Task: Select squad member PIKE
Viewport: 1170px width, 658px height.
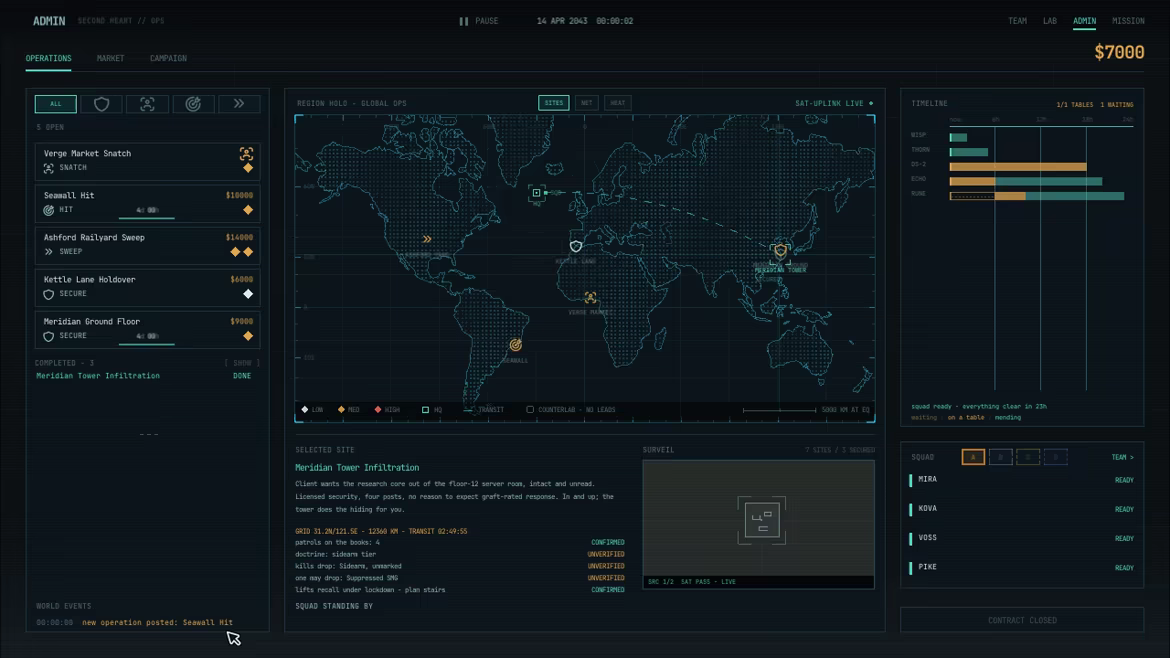Action: click(x=1022, y=568)
